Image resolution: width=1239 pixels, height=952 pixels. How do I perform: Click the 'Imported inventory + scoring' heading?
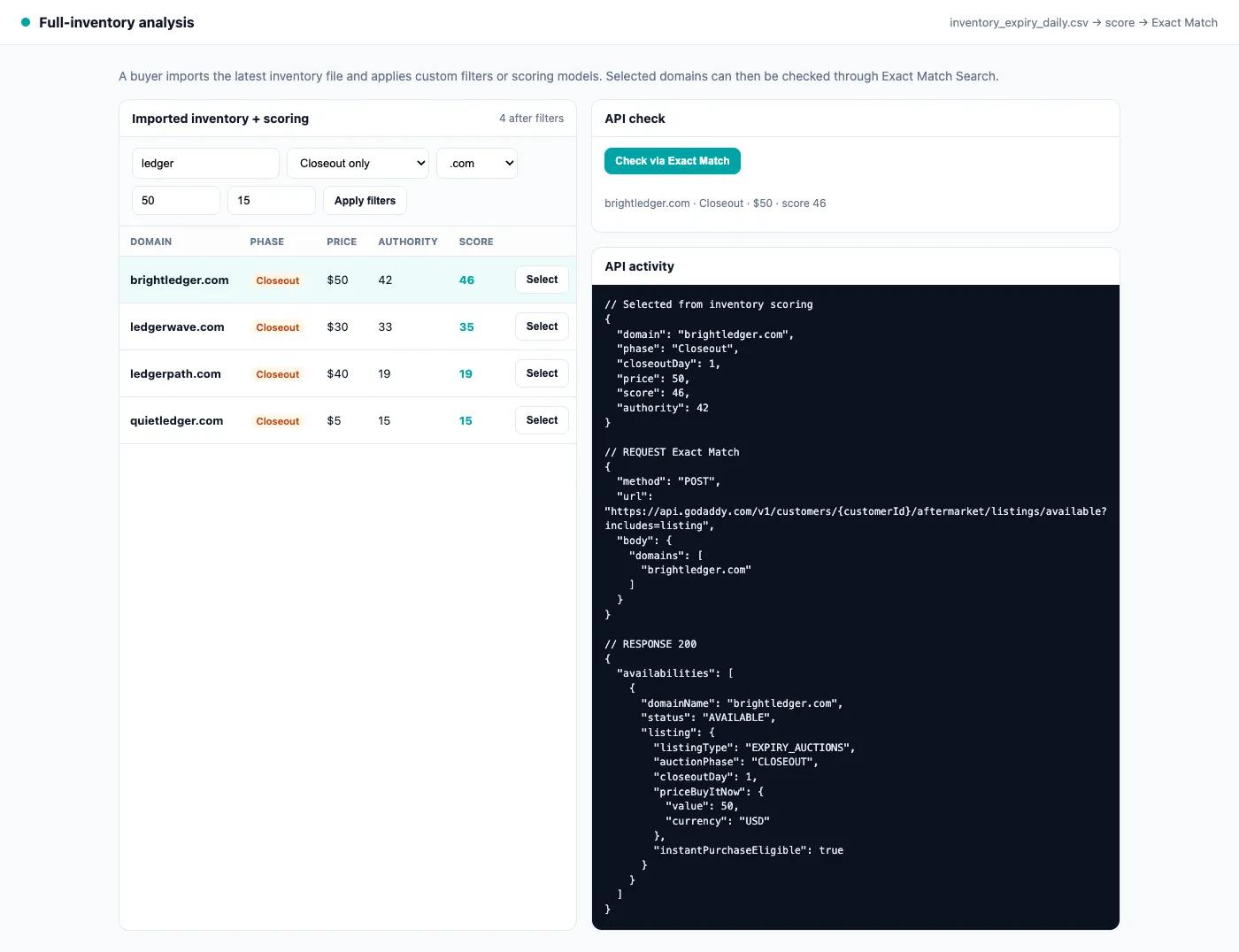click(x=220, y=119)
